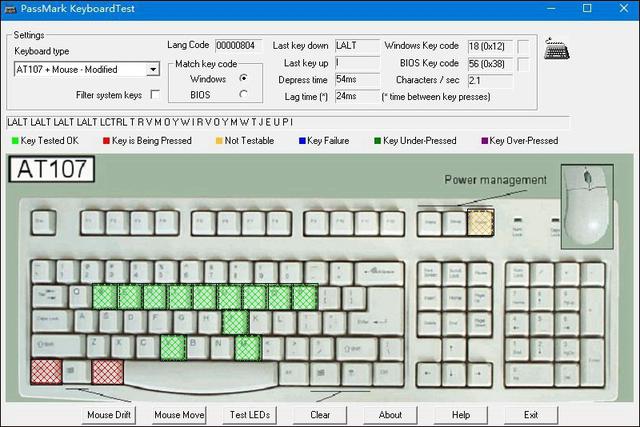Viewport: 640px width, 427px height.
Task: Minimize the PassMark KeyboardTest window
Action: [x=551, y=8]
